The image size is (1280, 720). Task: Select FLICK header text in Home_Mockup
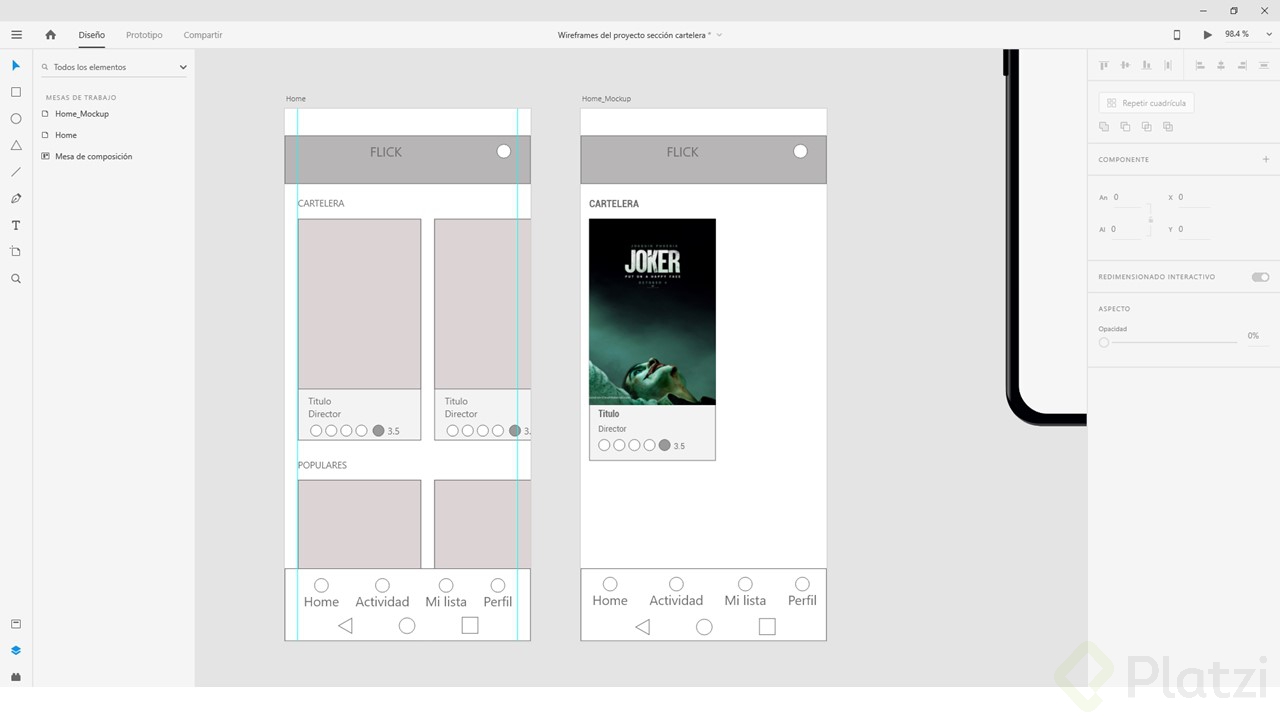point(683,152)
